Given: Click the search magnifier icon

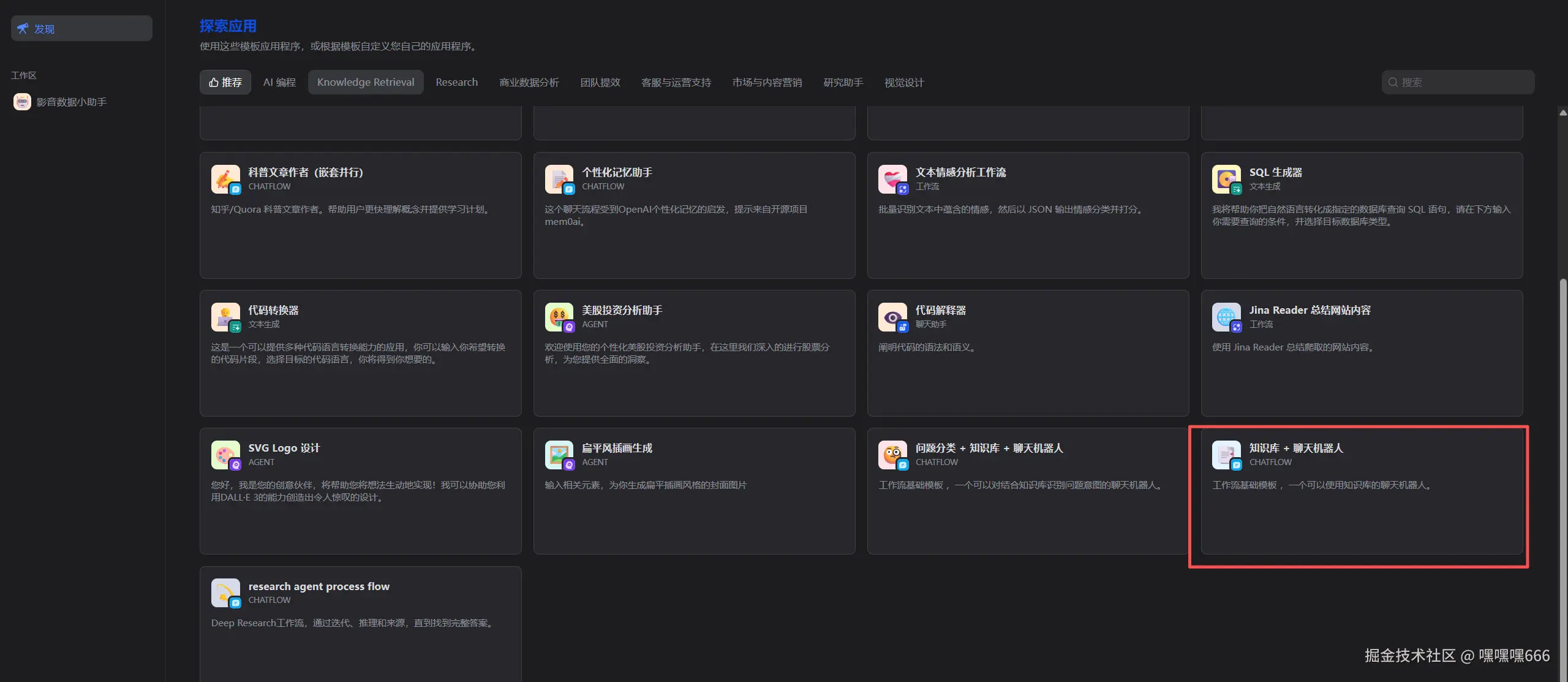Looking at the screenshot, I should pos(1393,82).
